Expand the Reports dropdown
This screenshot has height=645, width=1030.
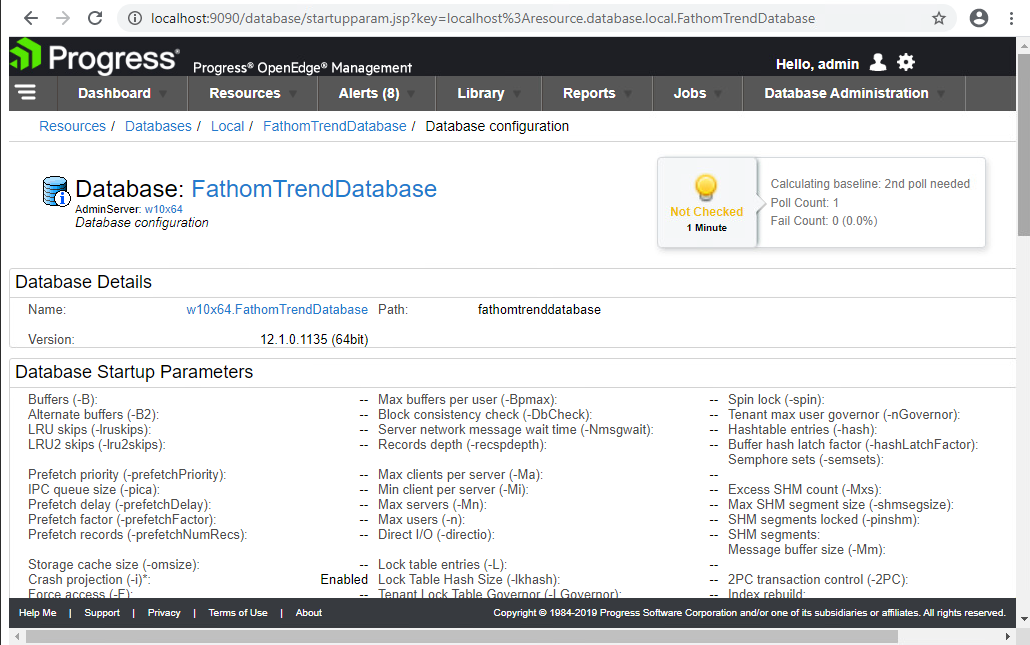[589, 93]
